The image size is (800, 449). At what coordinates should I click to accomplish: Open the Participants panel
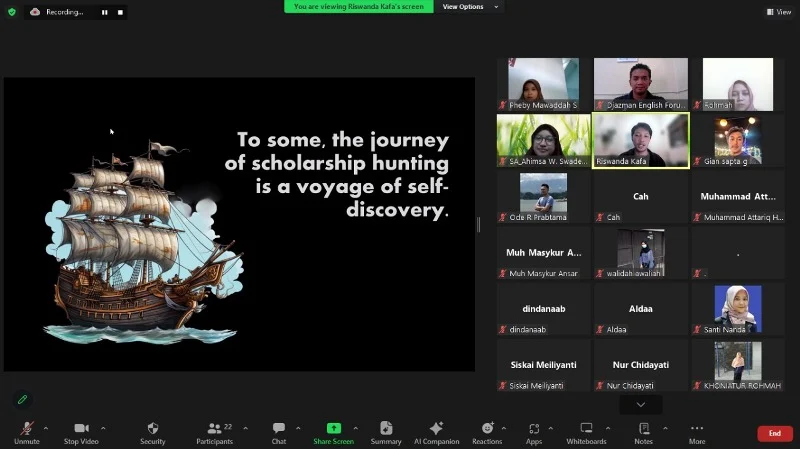coord(214,431)
